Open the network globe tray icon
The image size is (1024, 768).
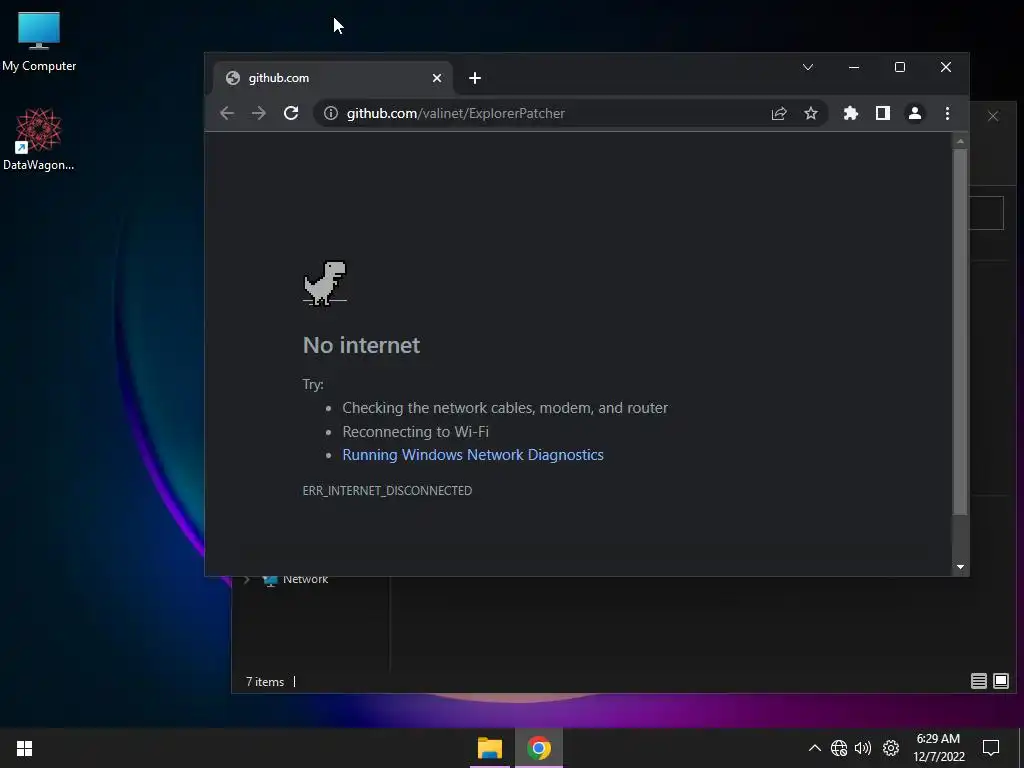pos(839,748)
